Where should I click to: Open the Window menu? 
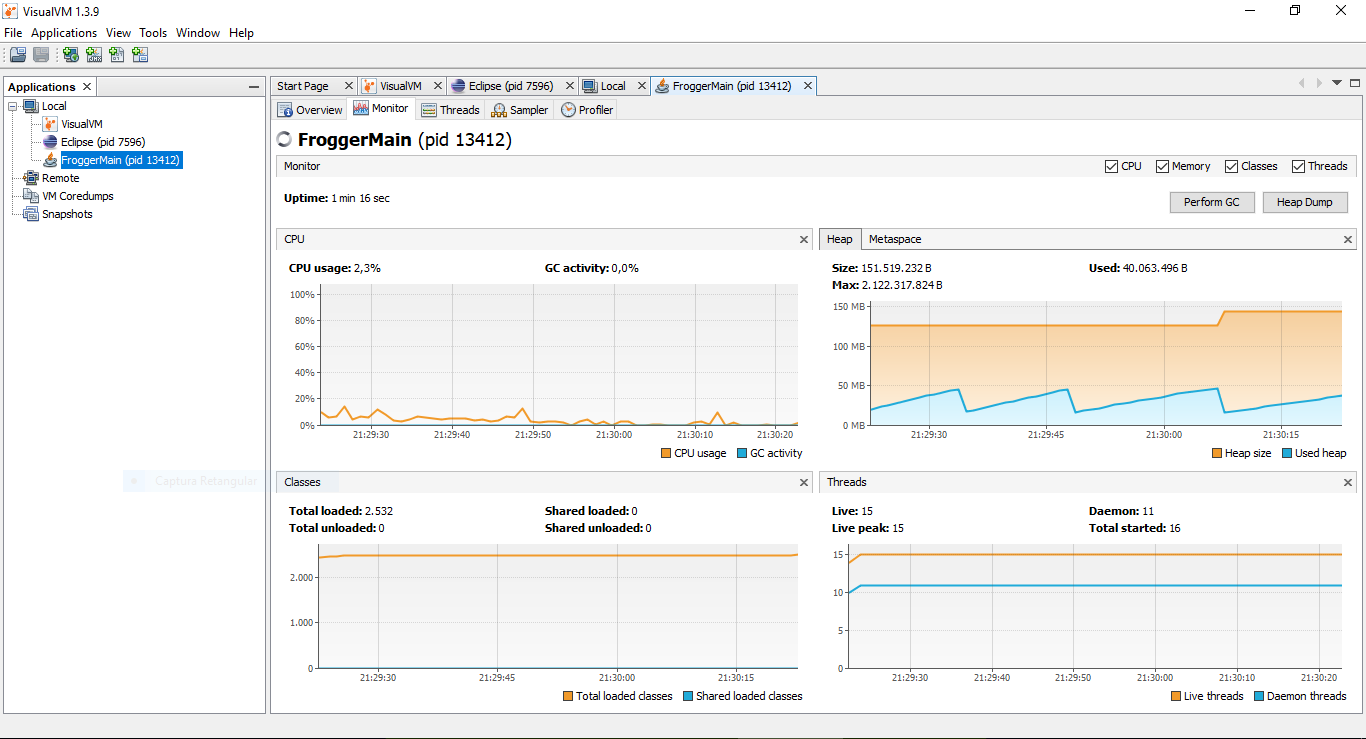coord(198,33)
